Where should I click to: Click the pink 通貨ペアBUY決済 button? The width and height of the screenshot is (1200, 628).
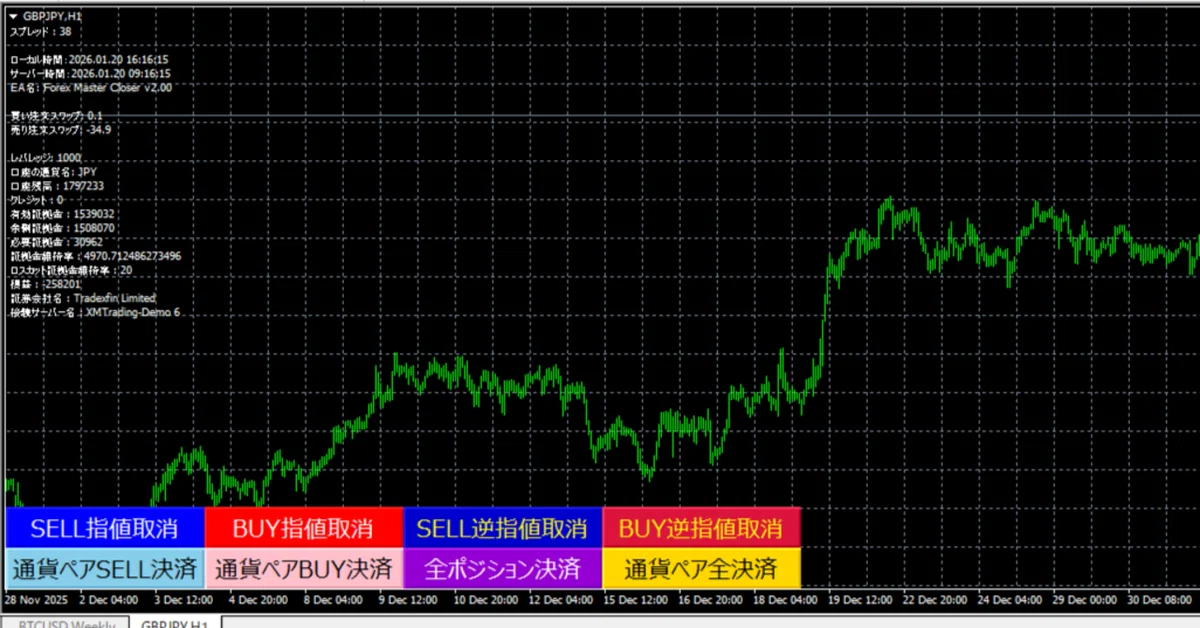[304, 568]
